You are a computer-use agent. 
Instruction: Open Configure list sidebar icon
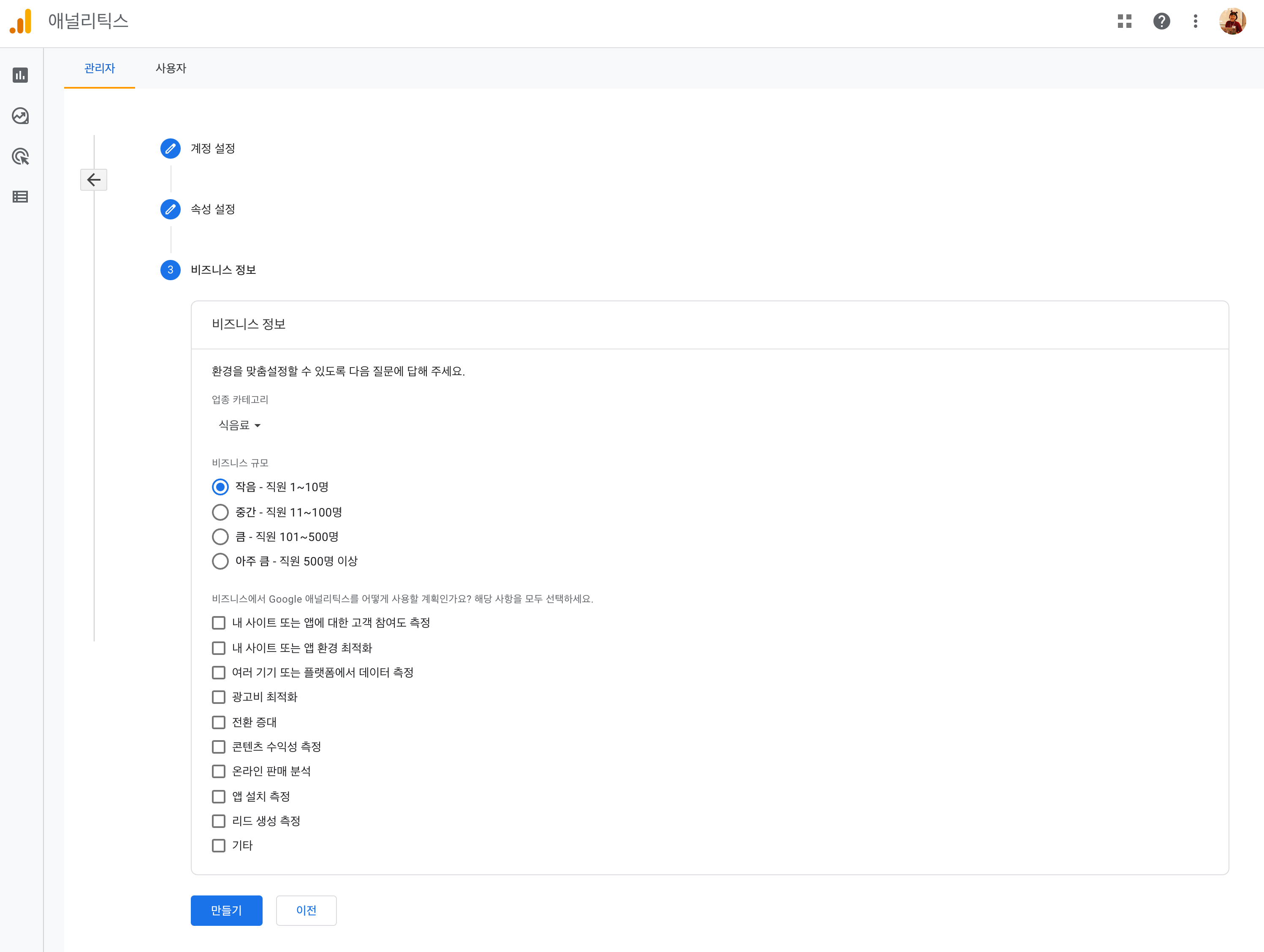click(x=21, y=197)
